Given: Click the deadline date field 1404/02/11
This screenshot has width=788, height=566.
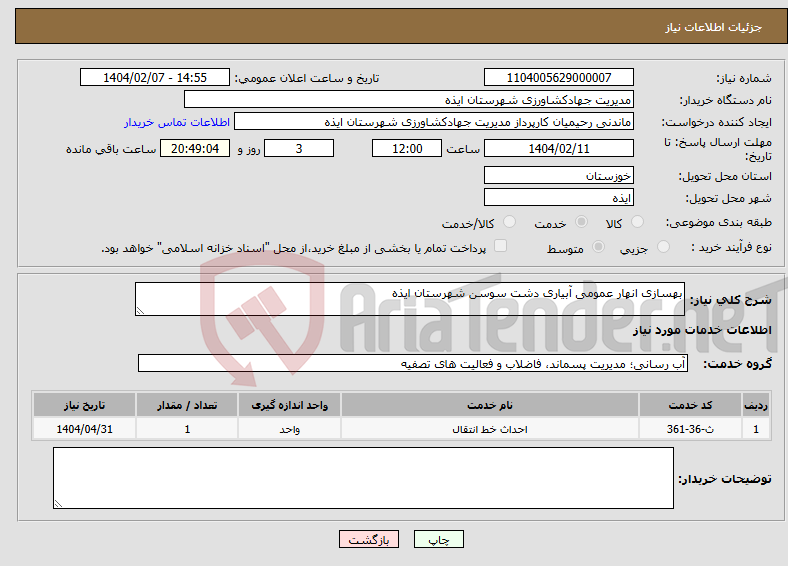Looking at the screenshot, I should [x=558, y=148].
